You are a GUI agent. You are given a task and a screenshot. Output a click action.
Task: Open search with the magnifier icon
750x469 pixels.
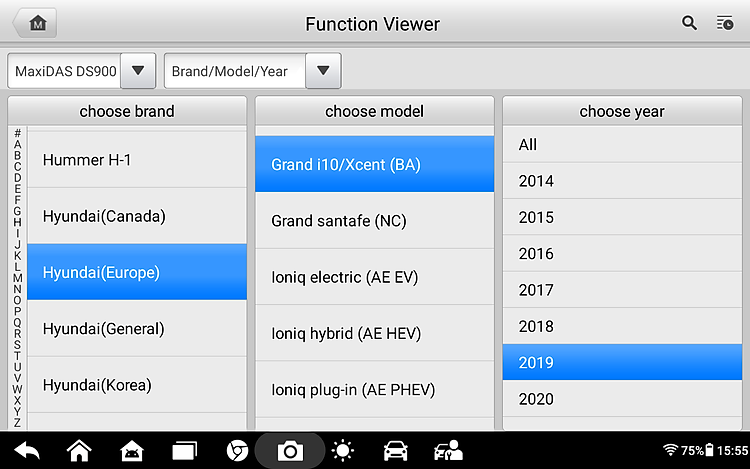click(689, 23)
